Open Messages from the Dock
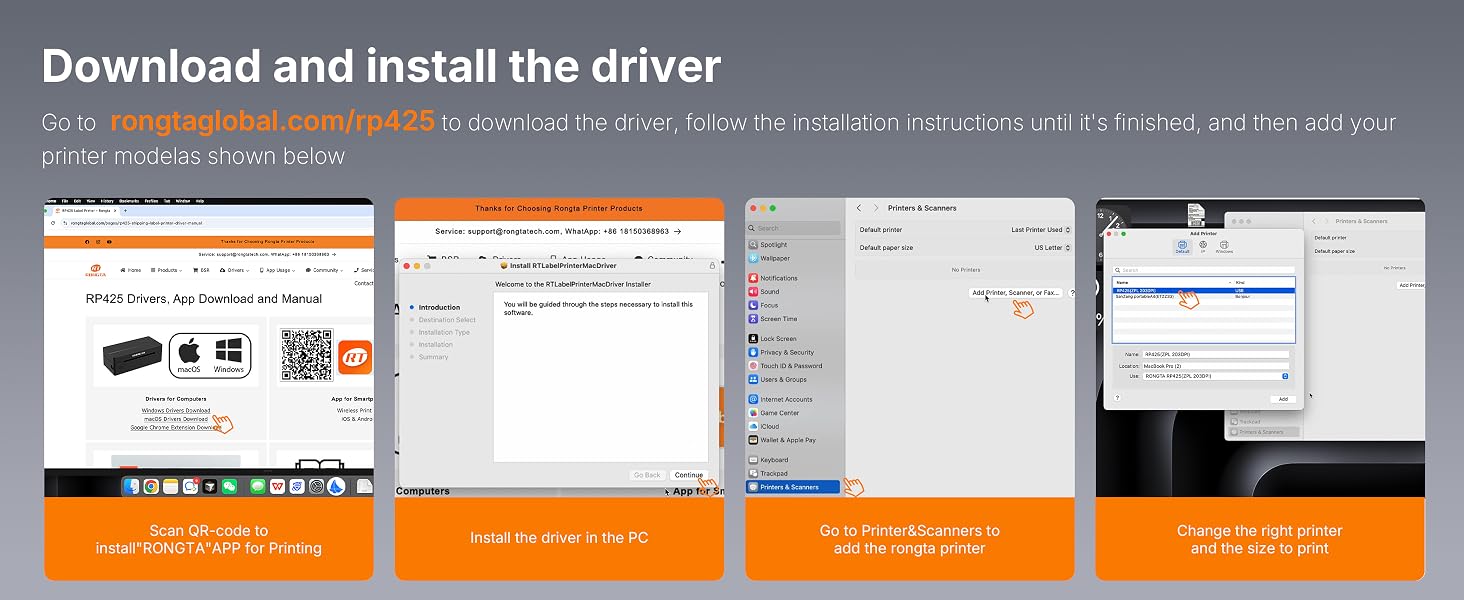1464x600 pixels. [x=257, y=486]
